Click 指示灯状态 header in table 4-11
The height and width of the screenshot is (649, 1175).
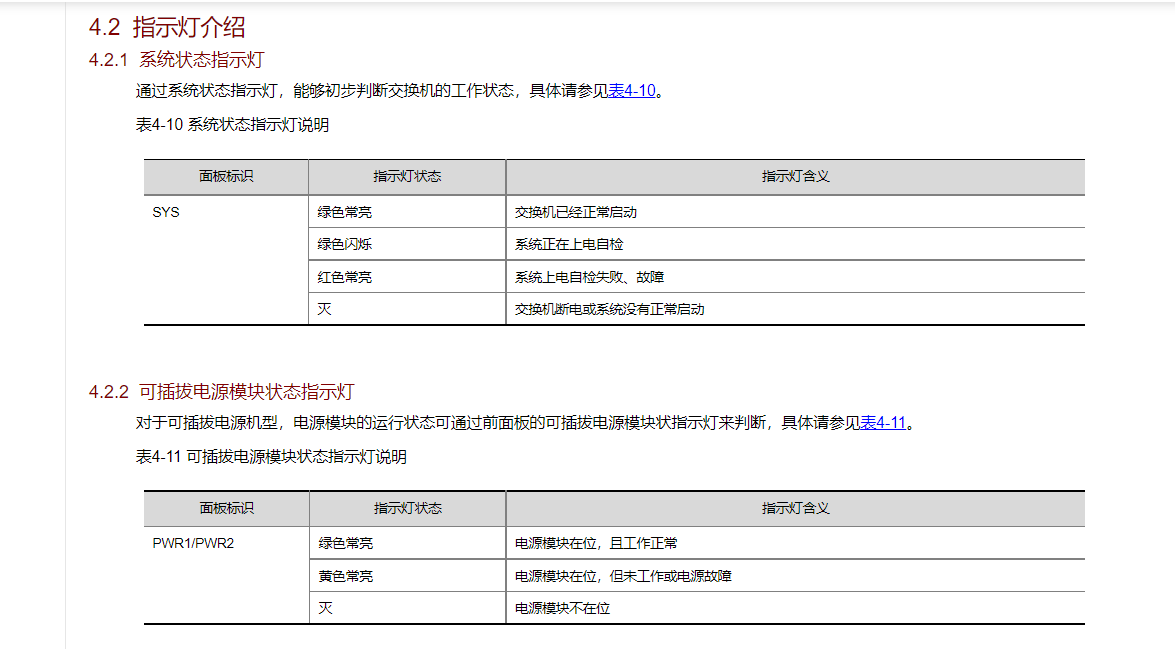408,509
